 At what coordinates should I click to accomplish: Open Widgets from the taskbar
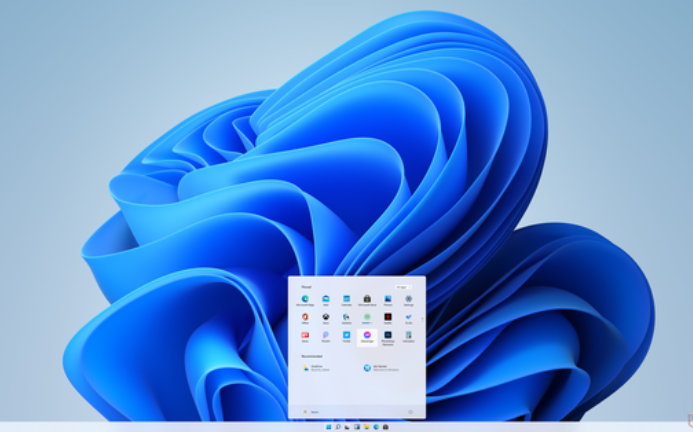coord(357,427)
